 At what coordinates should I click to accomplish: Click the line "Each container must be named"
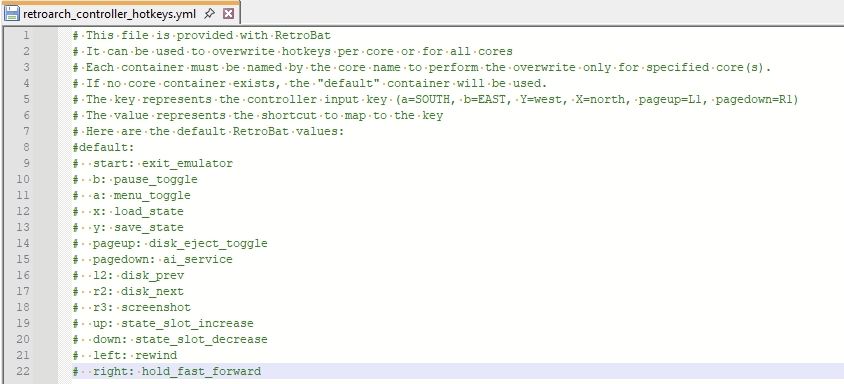click(x=422, y=68)
